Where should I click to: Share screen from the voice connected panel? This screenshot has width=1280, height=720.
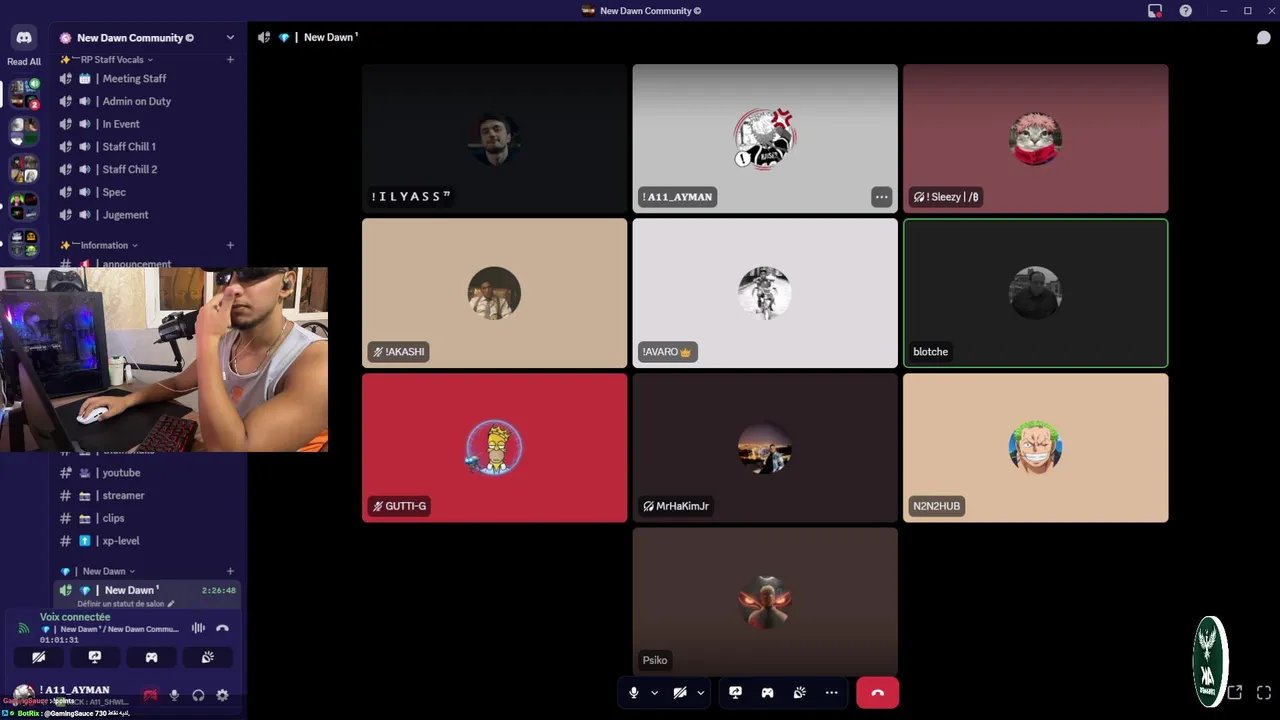pyautogui.click(x=95, y=657)
